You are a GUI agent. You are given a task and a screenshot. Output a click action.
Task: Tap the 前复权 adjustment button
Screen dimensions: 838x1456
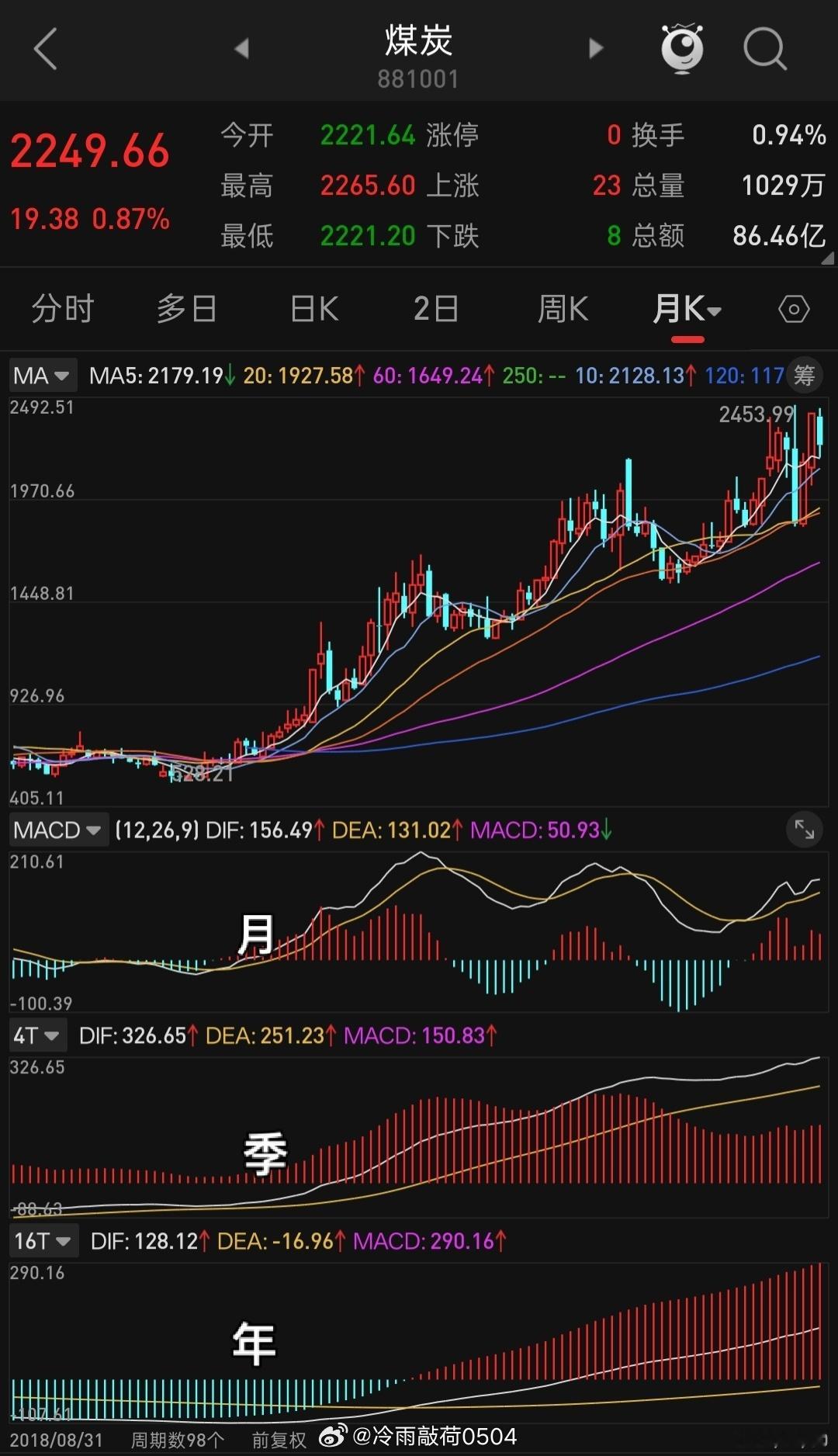click(x=279, y=1440)
